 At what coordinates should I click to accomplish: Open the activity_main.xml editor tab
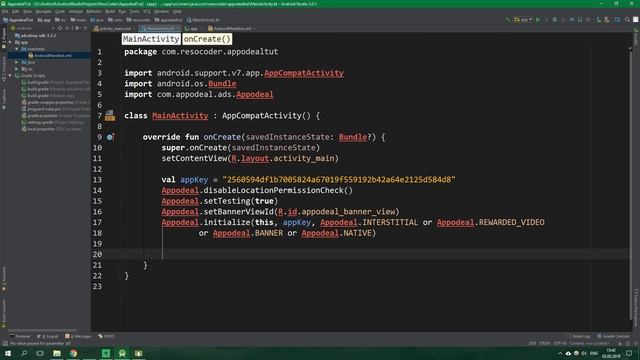113,29
